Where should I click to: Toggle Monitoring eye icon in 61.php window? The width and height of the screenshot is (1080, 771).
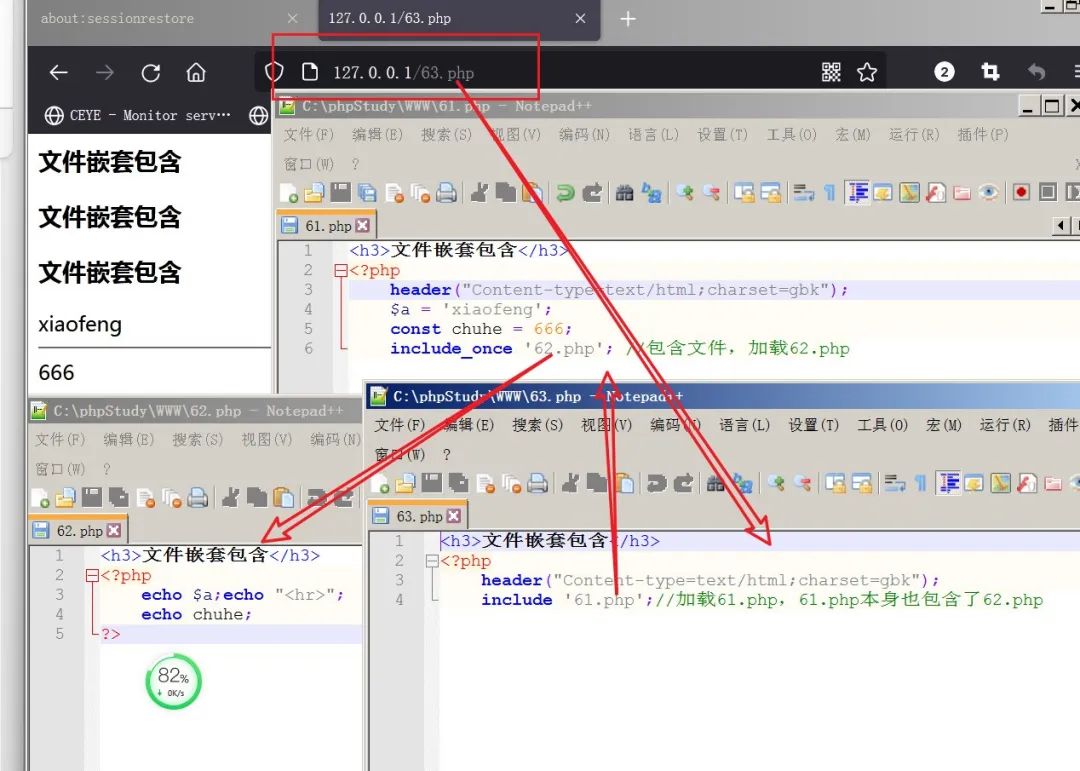tap(988, 192)
